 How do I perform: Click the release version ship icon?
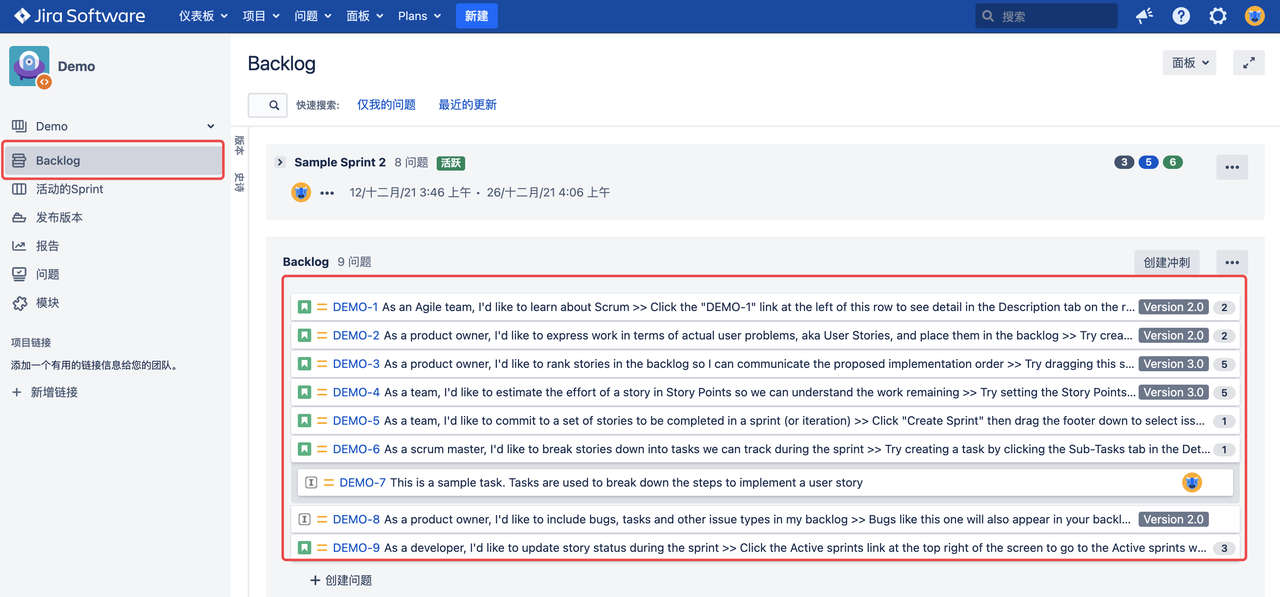pyautogui.click(x=19, y=217)
